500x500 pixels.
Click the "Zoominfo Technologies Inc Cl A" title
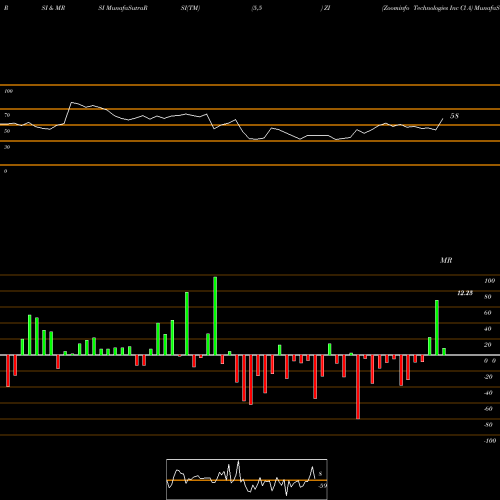pos(428,8)
